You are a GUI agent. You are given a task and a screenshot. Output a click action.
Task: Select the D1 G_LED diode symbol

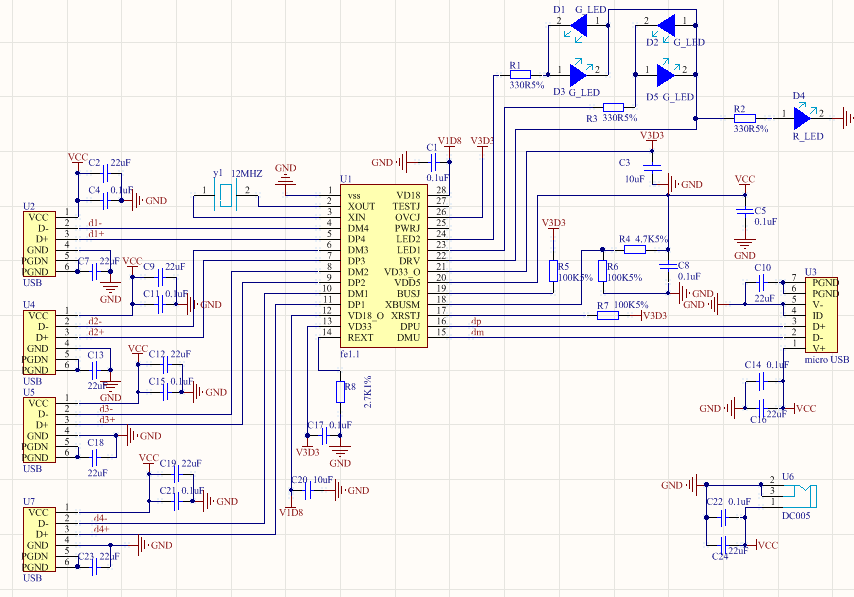point(577,26)
